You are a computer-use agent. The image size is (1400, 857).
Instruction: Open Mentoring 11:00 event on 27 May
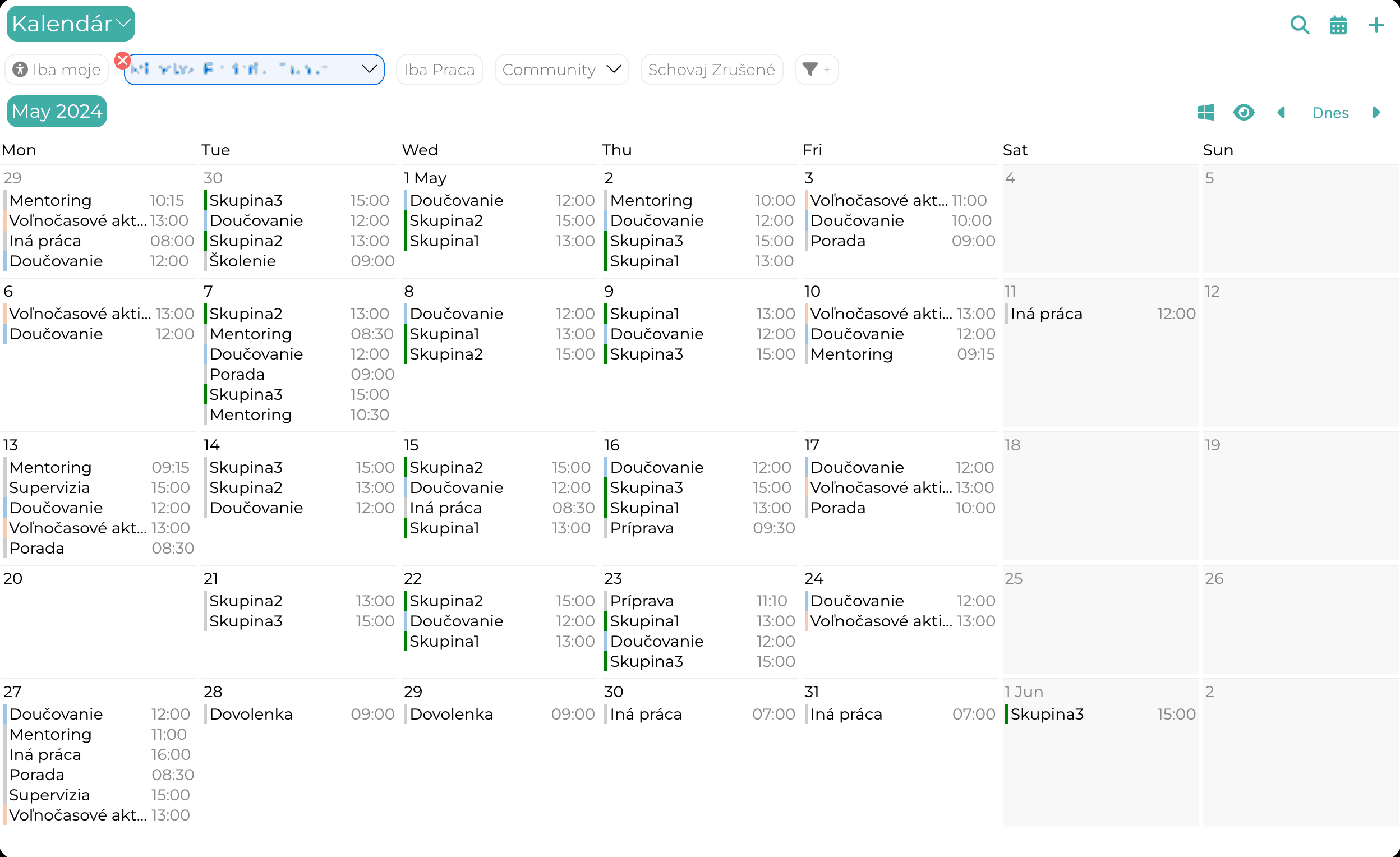point(99,734)
